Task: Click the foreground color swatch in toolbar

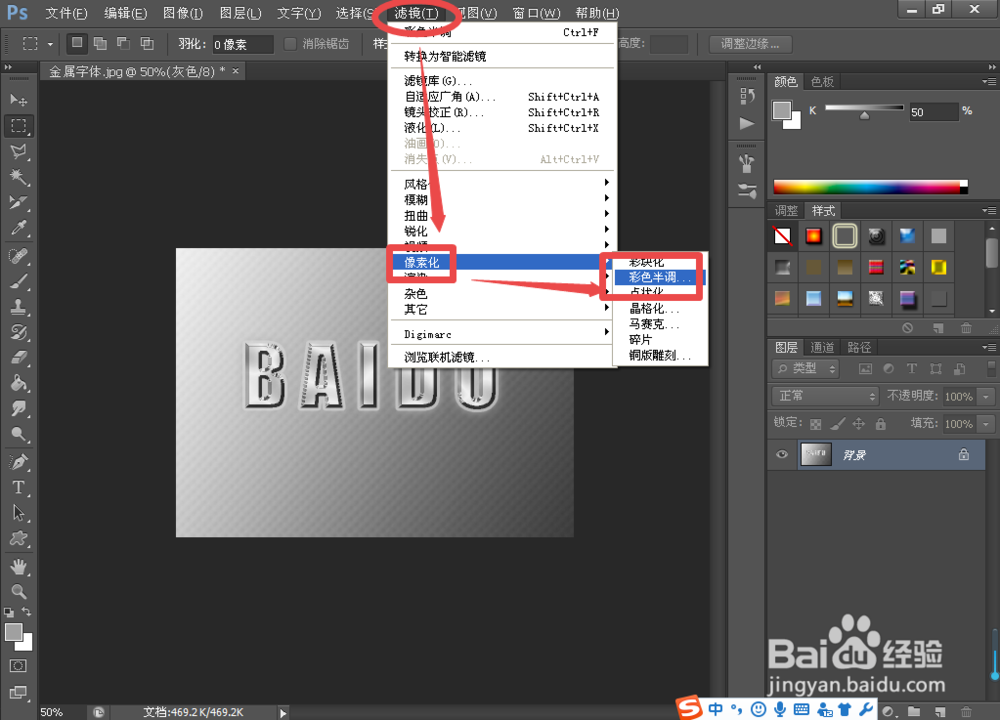Action: [x=13, y=632]
